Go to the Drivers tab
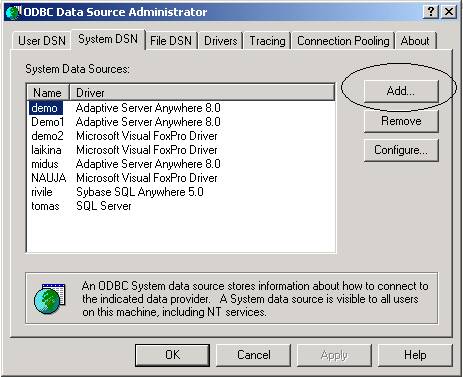This screenshot has width=463, height=377. coord(221,41)
